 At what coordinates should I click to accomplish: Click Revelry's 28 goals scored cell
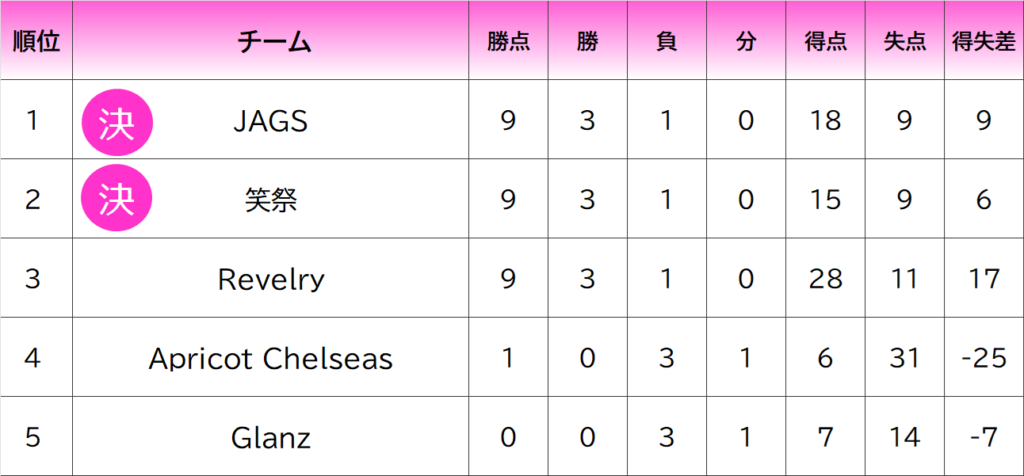pos(825,279)
